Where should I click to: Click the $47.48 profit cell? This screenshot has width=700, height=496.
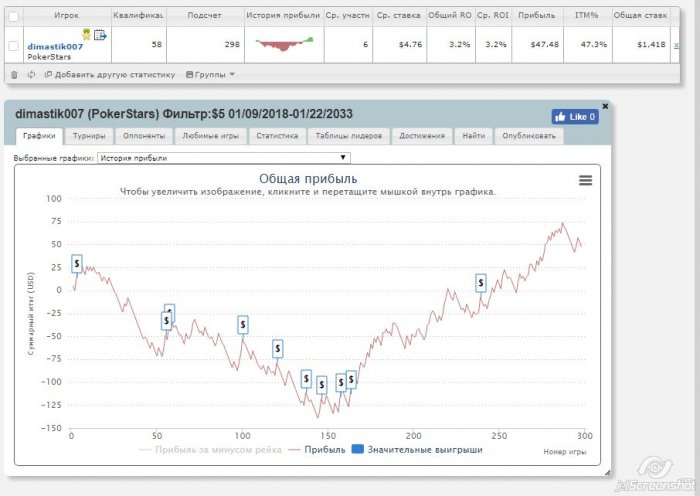(x=538, y=45)
